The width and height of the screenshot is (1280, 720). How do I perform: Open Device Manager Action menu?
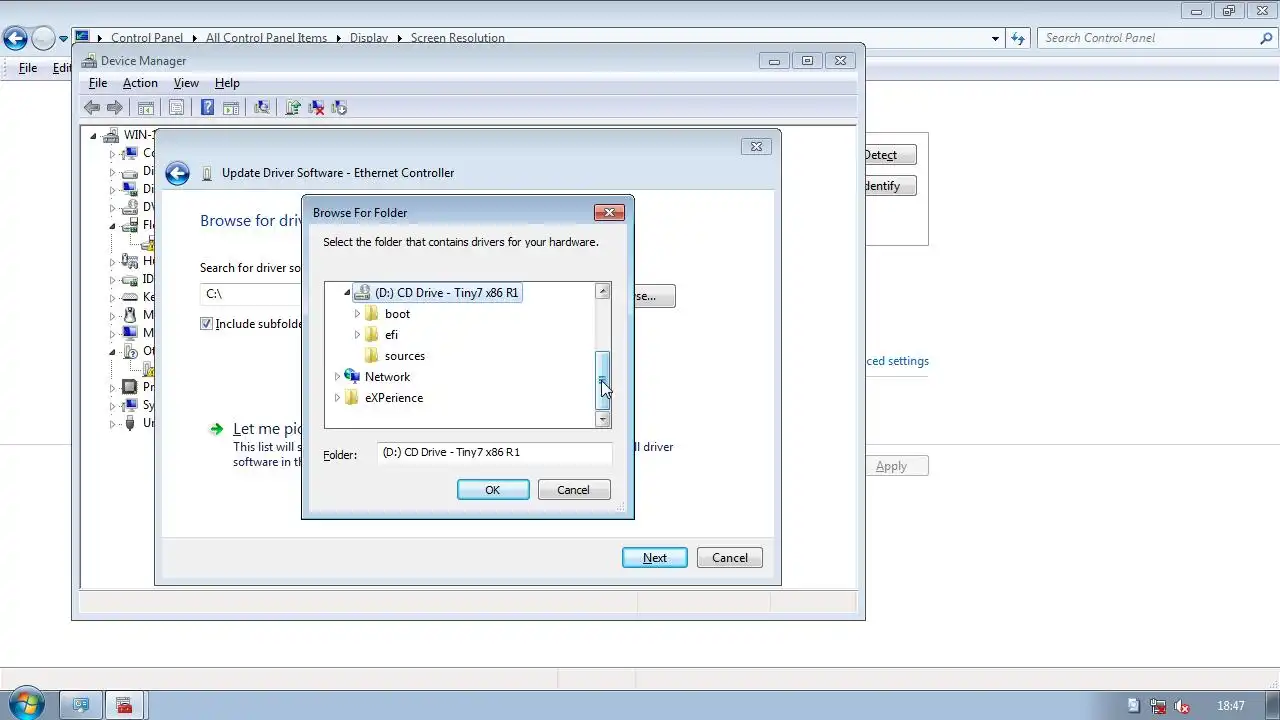click(x=140, y=83)
